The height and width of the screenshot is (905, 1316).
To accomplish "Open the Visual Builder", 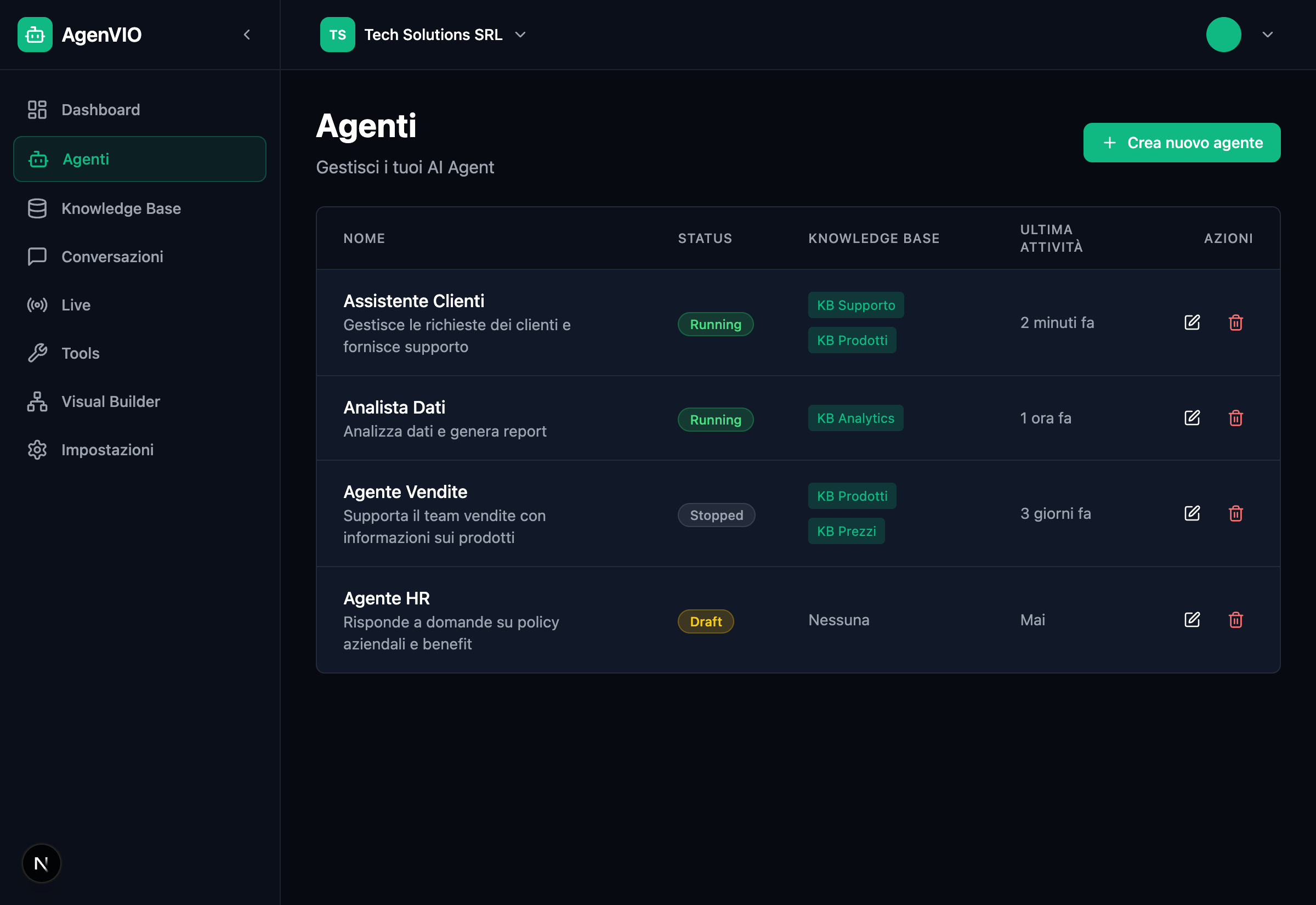I will [x=110, y=401].
